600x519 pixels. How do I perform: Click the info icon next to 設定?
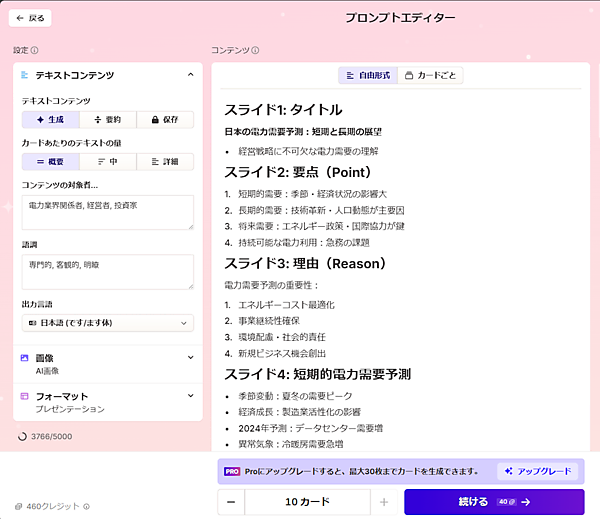35,50
